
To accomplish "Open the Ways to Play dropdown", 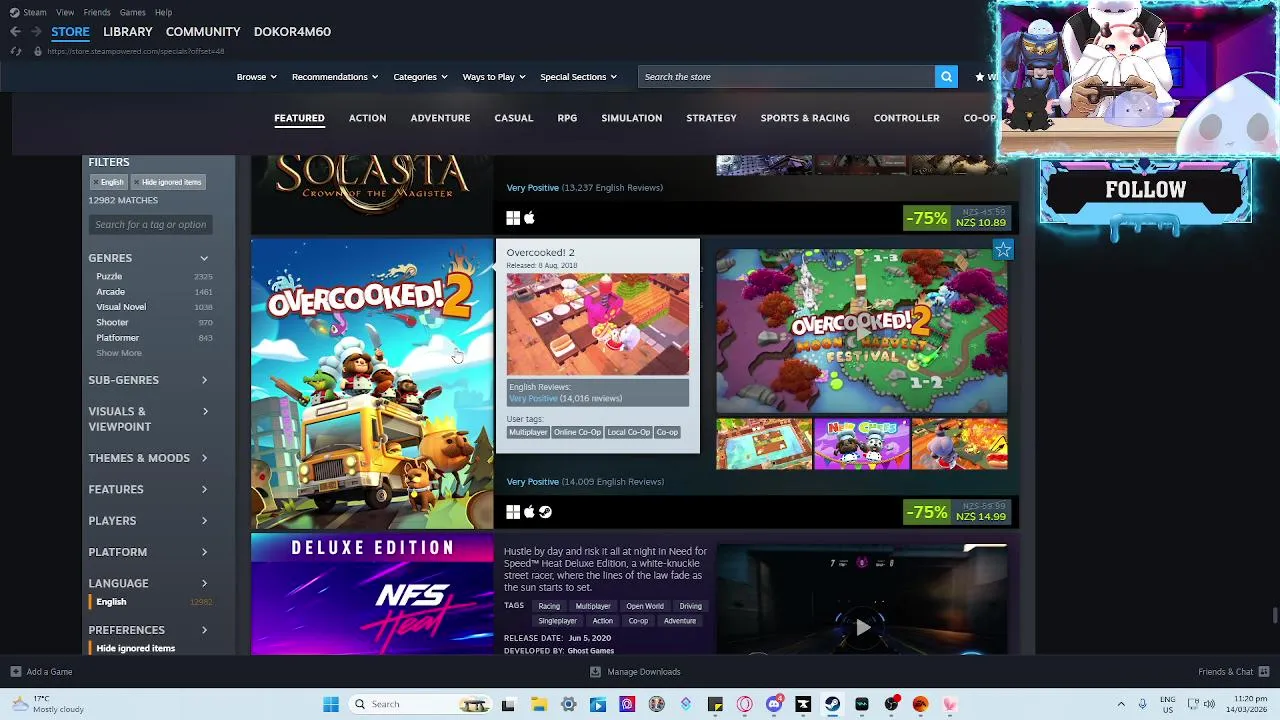I will (x=494, y=77).
